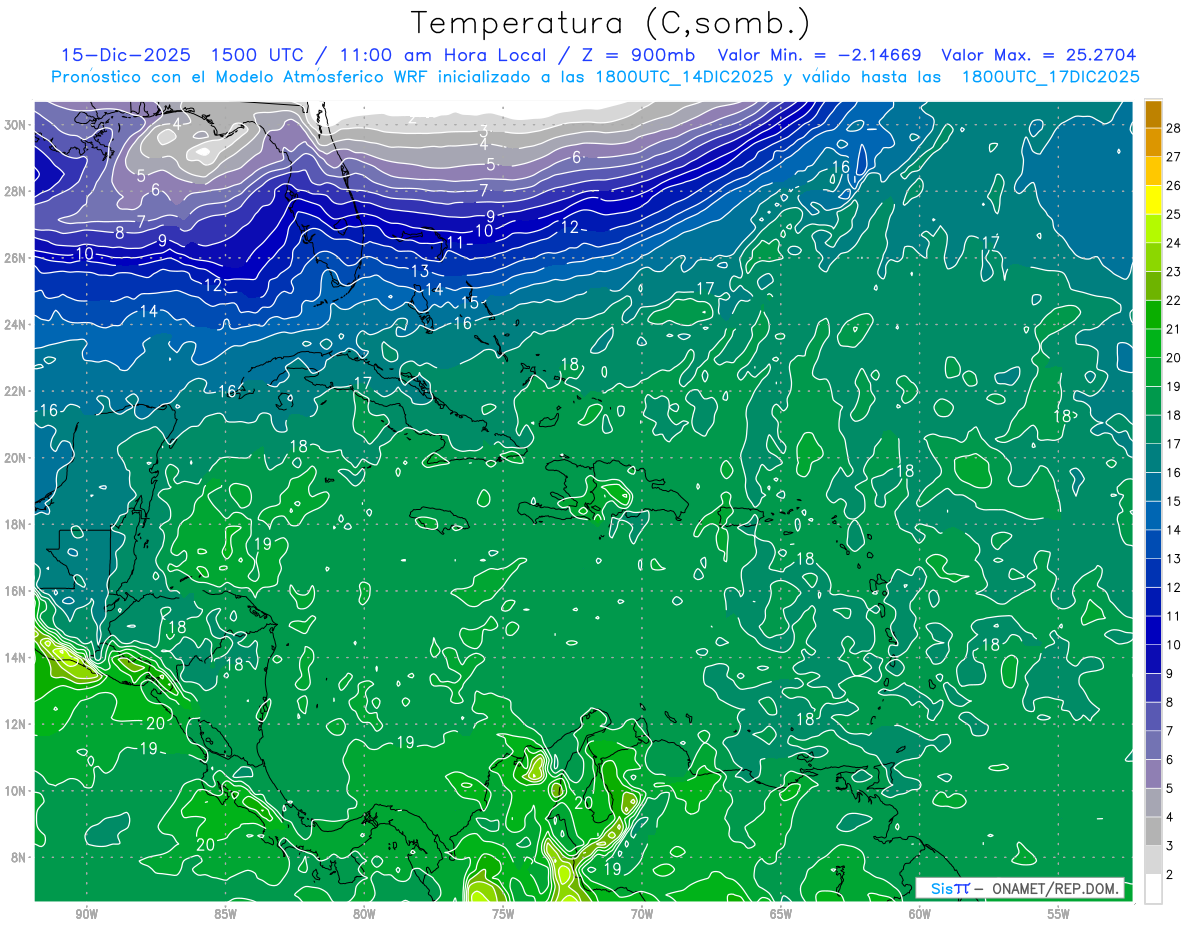Image resolution: width=1200 pixels, height=927 pixels.
Task: Click the 28N latitude axis label
Action: tap(16, 191)
